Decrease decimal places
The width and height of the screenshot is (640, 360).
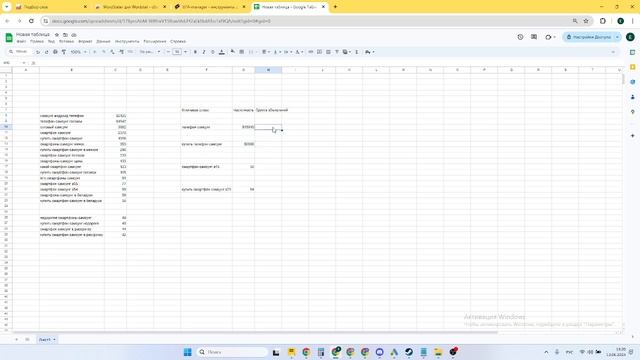point(112,52)
